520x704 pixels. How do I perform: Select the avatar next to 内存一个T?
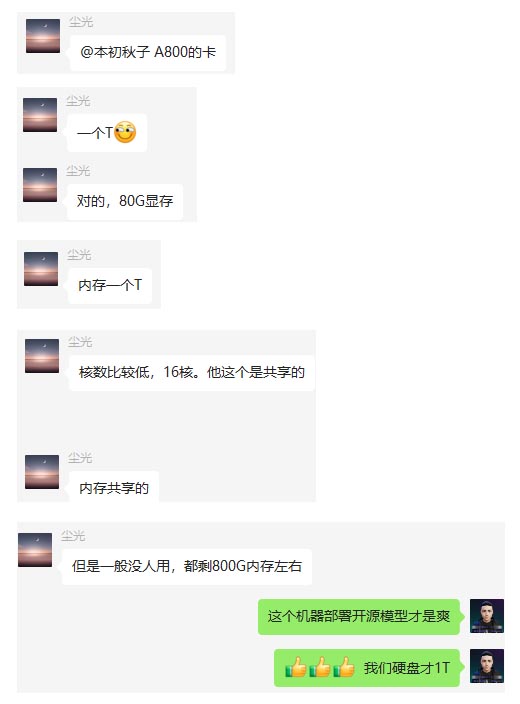click(x=41, y=269)
